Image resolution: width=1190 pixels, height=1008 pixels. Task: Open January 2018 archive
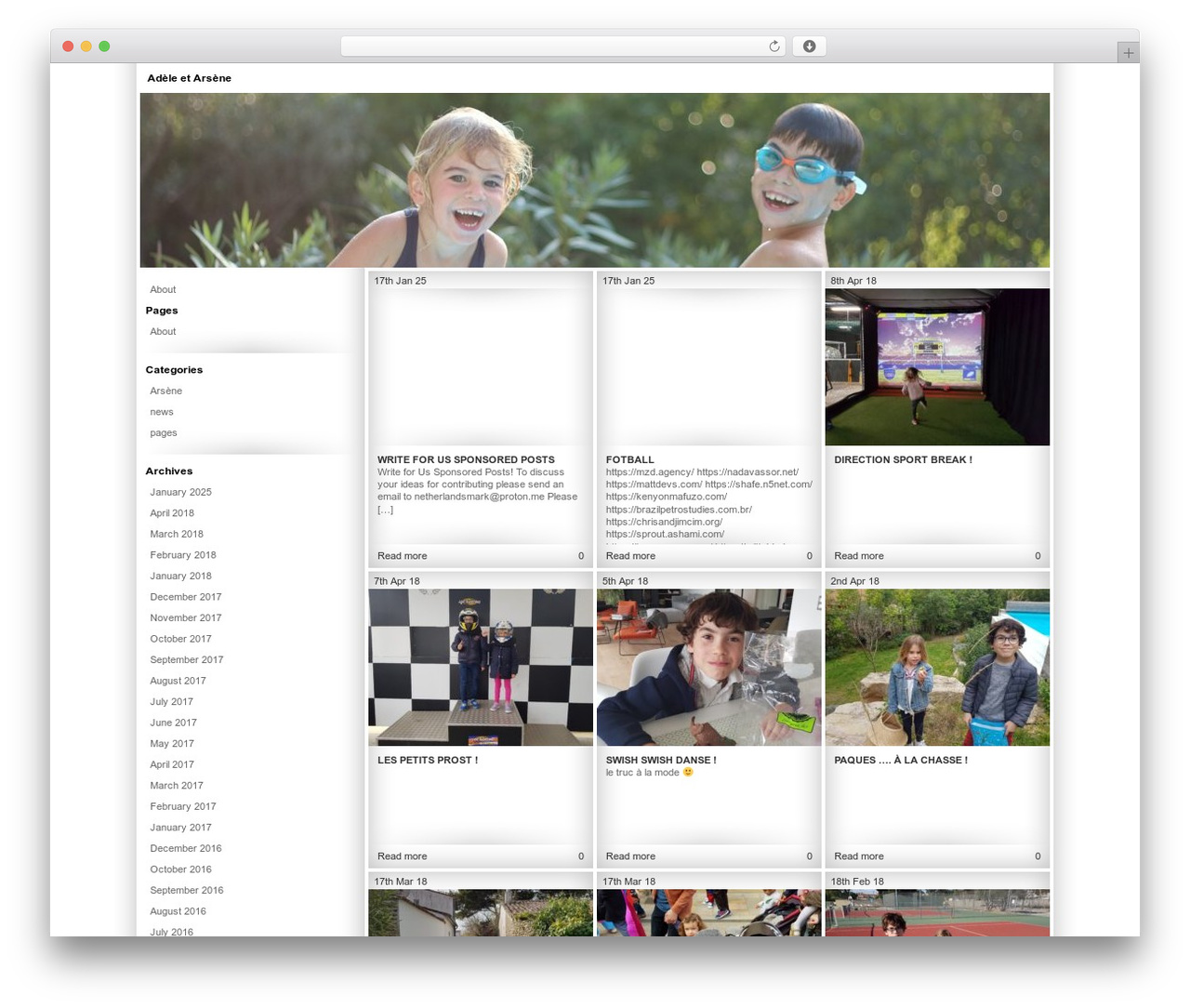tap(181, 576)
